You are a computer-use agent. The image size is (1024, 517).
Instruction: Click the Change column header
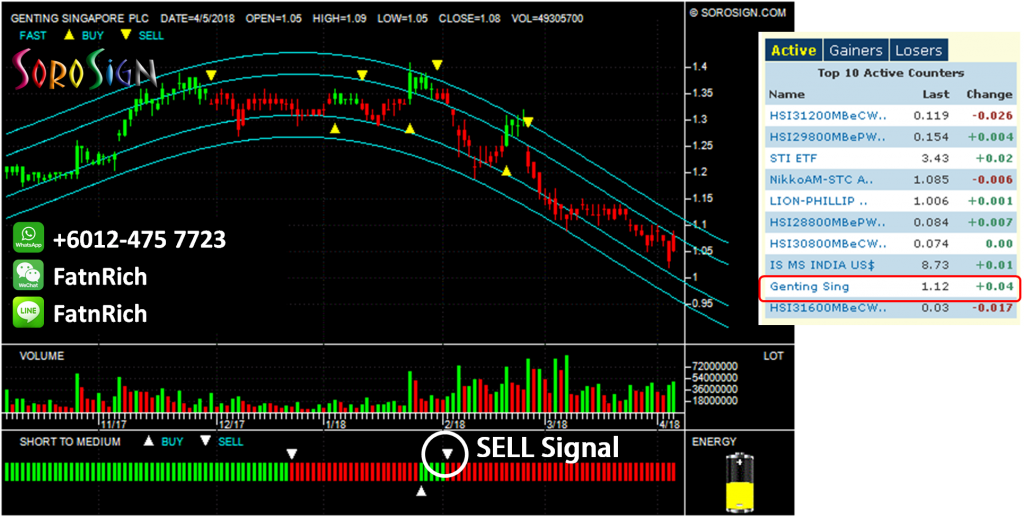989,95
